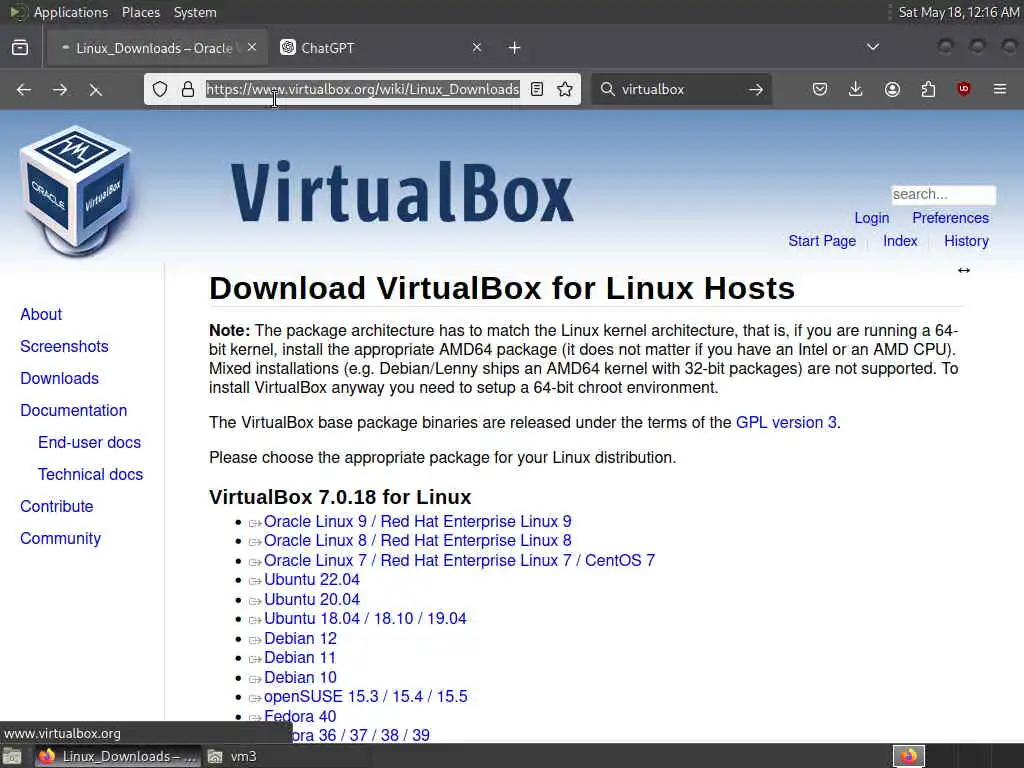
Task: Download the Debian 11 package
Action: click(300, 658)
